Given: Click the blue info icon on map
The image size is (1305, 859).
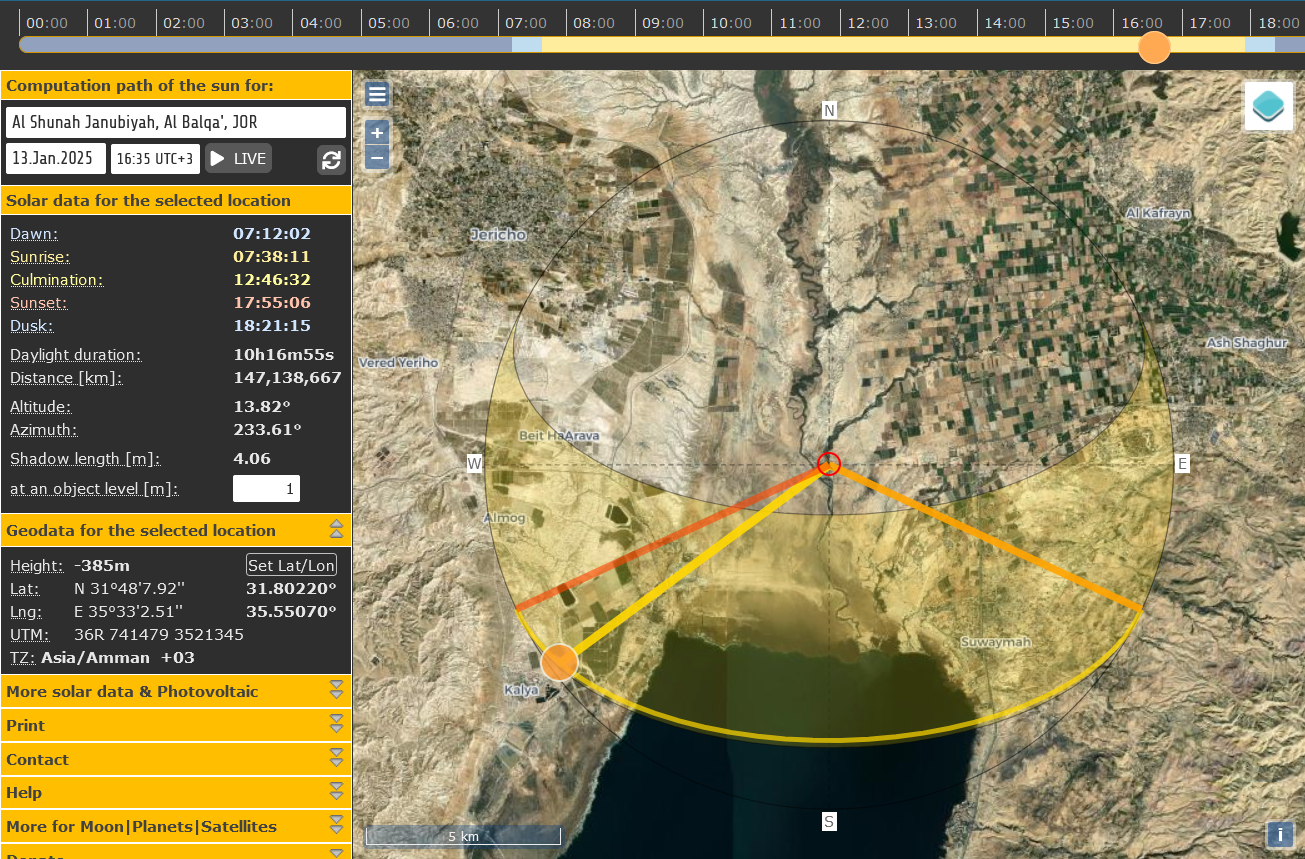Looking at the screenshot, I should pos(1280,835).
